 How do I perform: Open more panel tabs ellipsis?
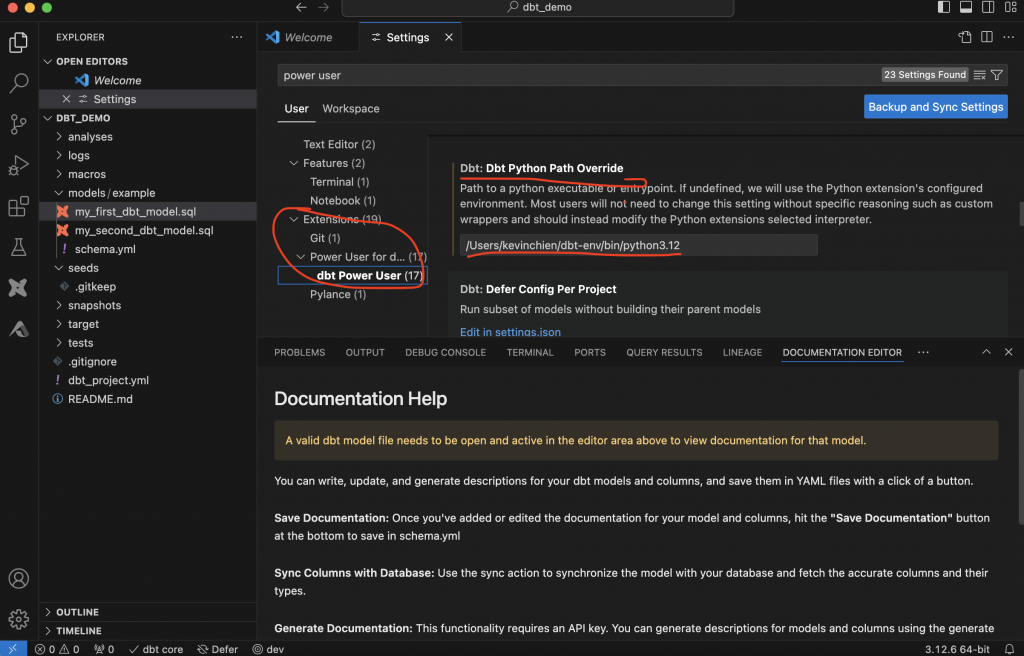pyautogui.click(x=923, y=352)
